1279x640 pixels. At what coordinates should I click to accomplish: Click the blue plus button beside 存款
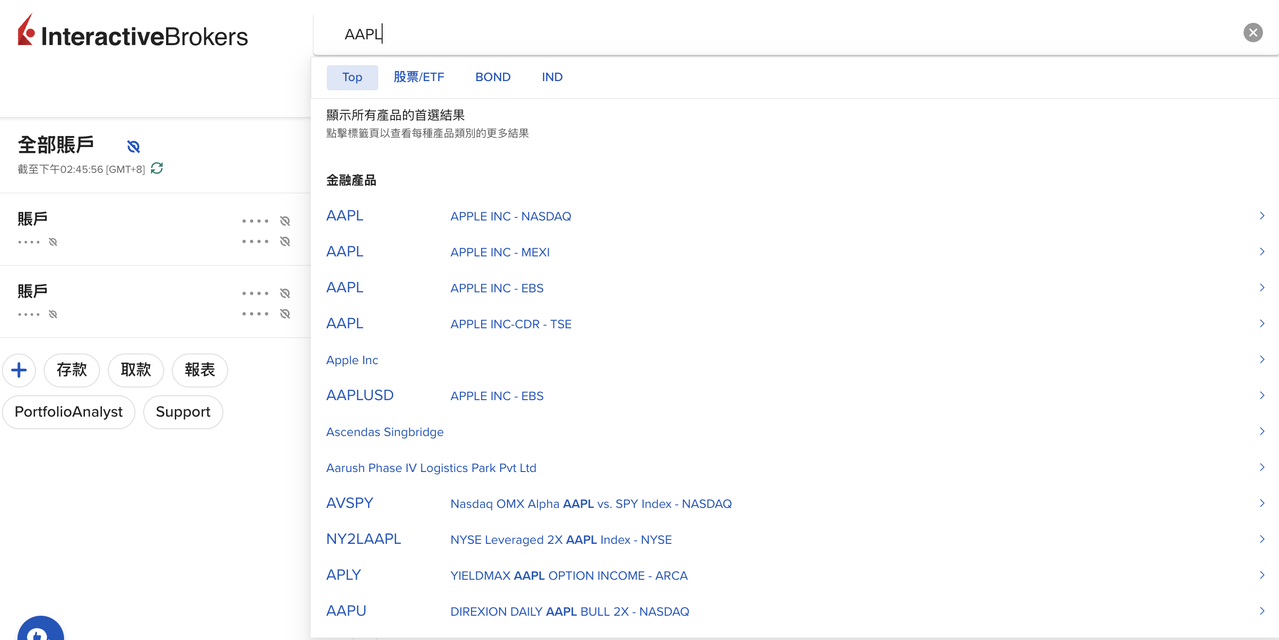point(19,370)
